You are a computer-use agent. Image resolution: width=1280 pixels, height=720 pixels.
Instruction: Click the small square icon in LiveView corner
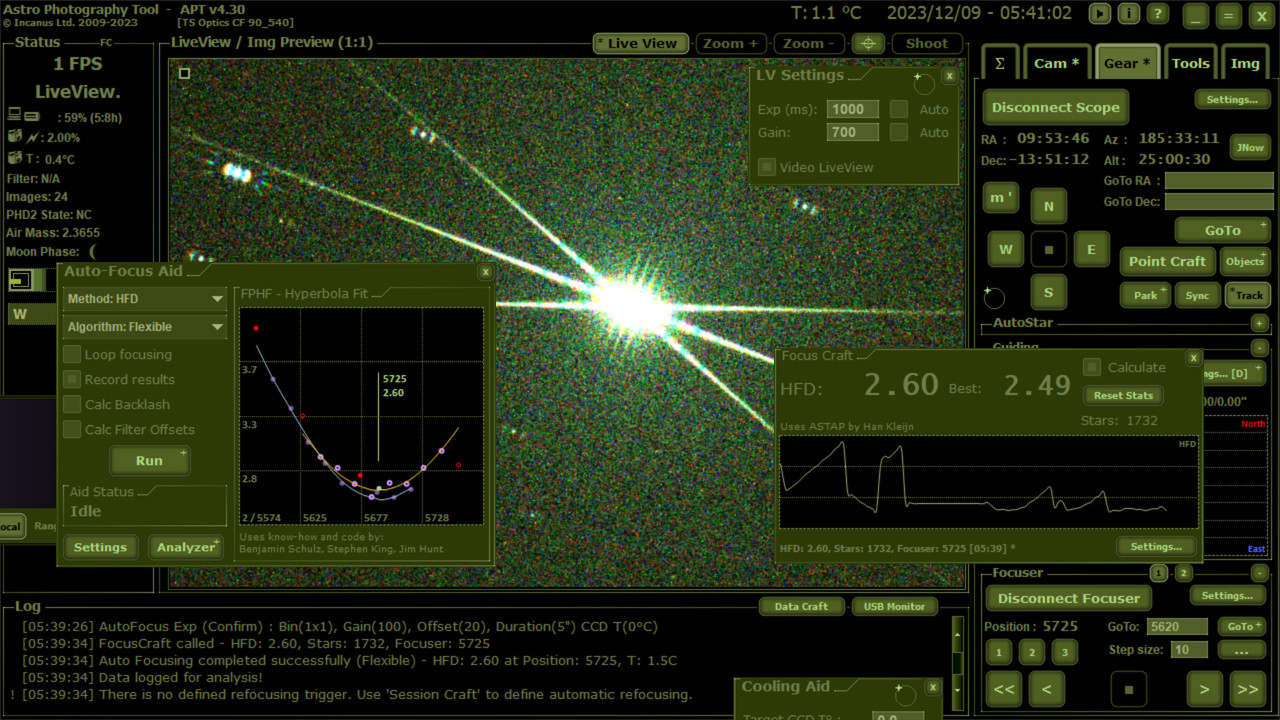pos(184,73)
